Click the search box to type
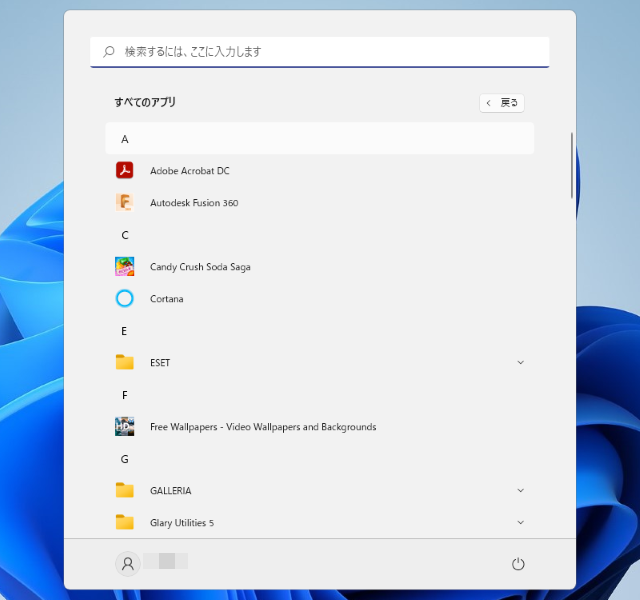This screenshot has width=640, height=600. coord(320,52)
